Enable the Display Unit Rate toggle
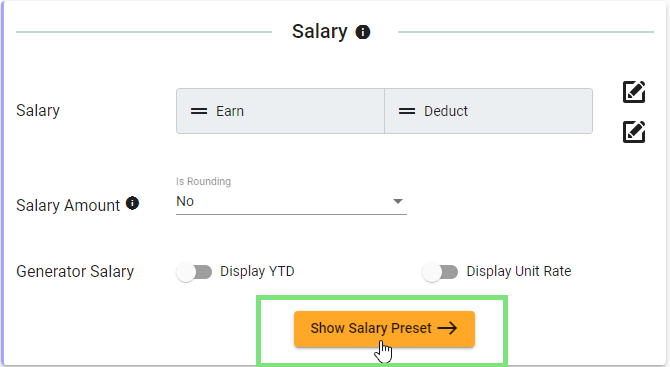 coord(440,272)
